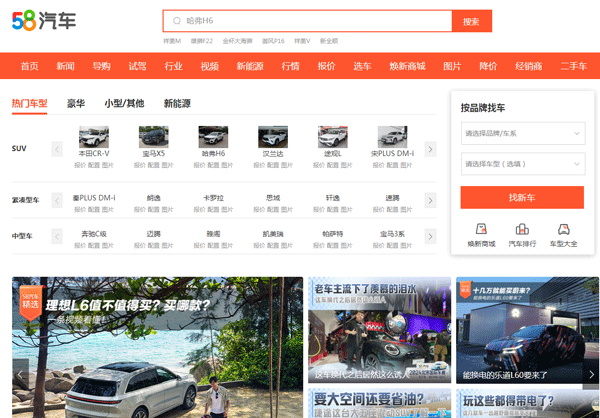Open 降价 navigation item
This screenshot has width=600, height=418.
(x=488, y=66)
